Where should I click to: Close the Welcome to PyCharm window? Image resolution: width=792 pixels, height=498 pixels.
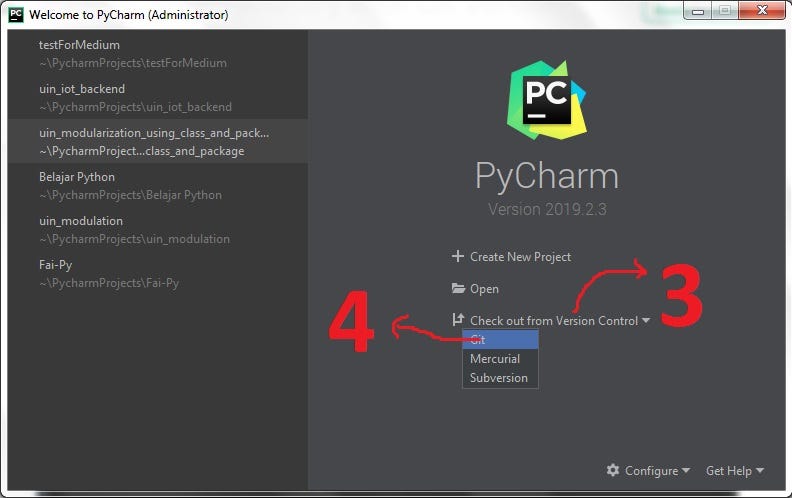[x=762, y=11]
